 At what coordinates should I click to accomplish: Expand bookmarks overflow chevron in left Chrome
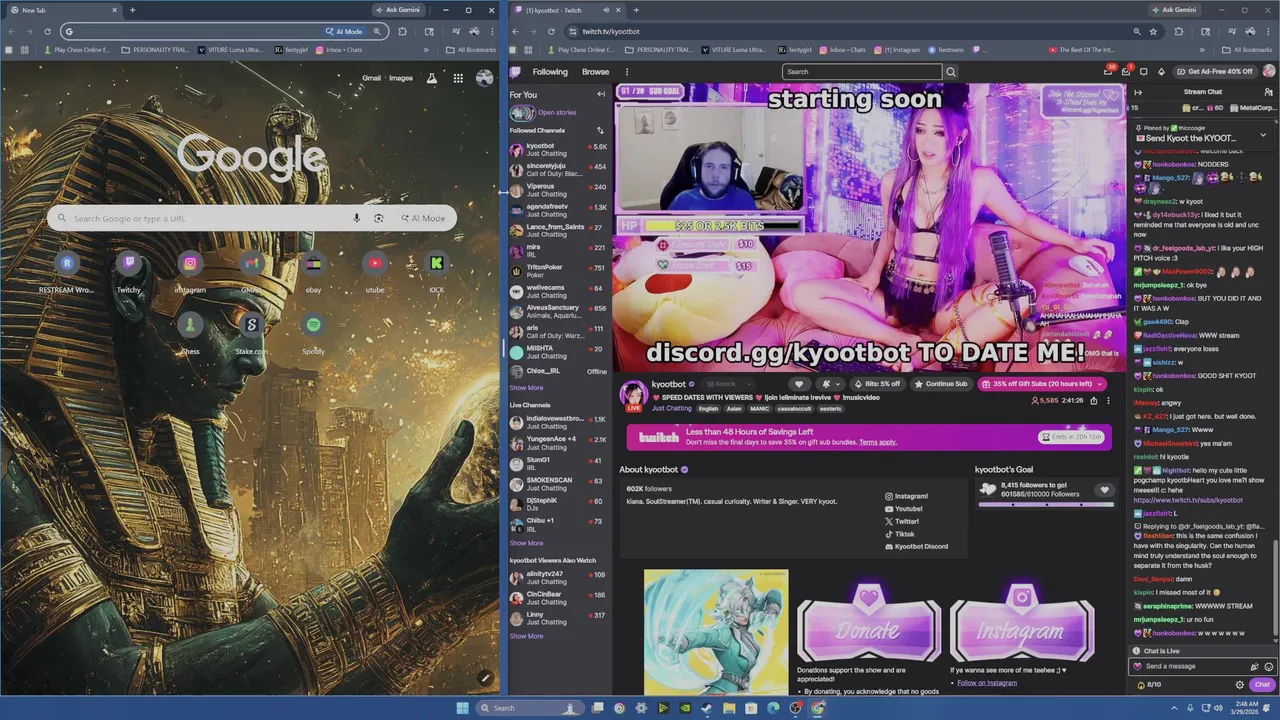click(x=426, y=50)
